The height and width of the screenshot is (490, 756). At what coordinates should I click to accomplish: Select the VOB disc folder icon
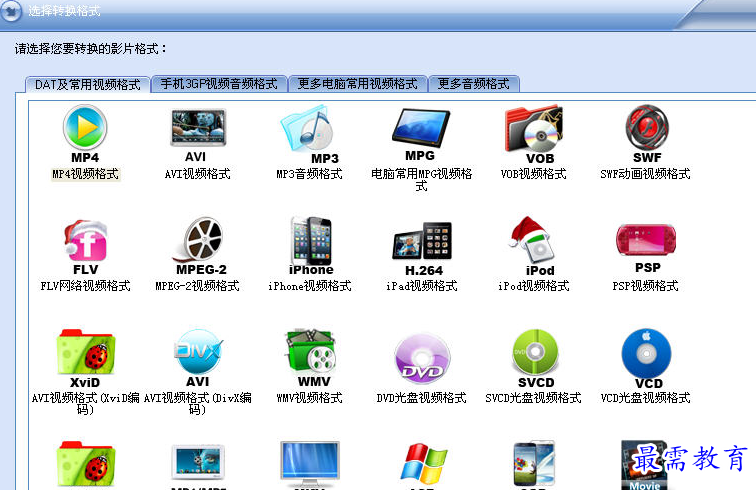(x=534, y=128)
